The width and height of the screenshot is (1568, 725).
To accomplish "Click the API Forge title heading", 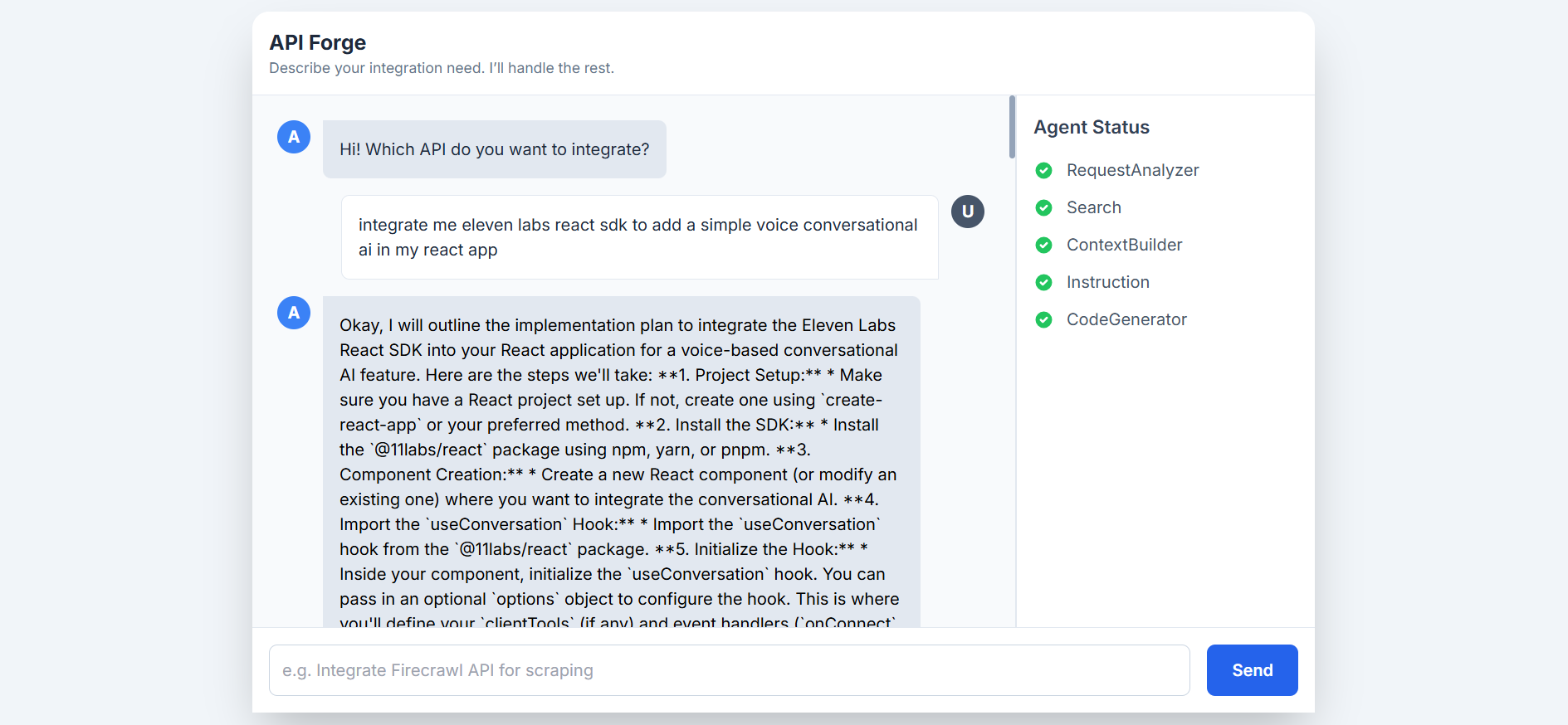I will pyautogui.click(x=318, y=42).
